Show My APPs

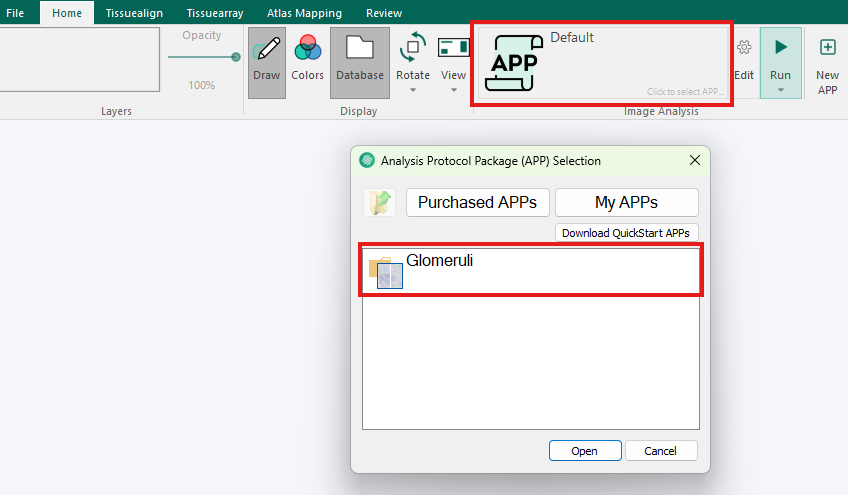coord(627,202)
